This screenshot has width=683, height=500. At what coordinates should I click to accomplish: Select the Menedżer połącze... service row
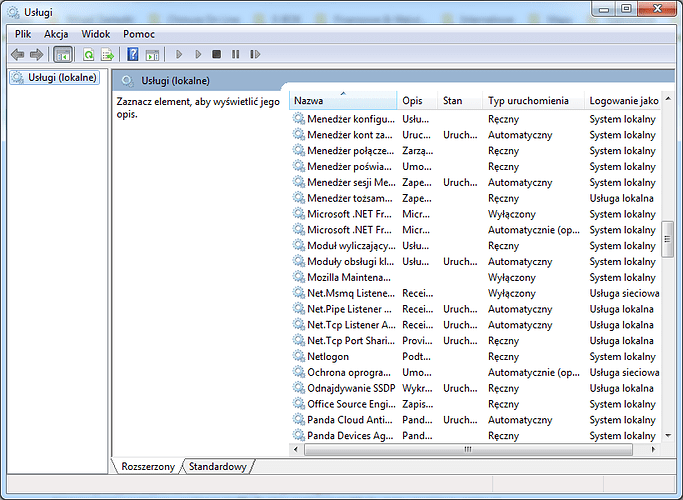pos(475,150)
